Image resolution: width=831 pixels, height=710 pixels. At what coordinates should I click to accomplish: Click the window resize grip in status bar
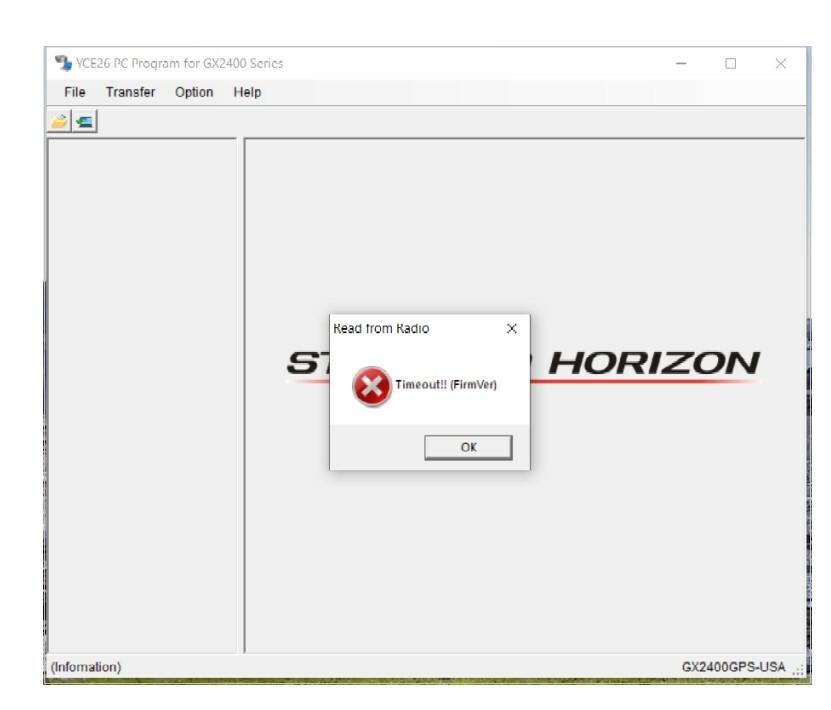798,670
